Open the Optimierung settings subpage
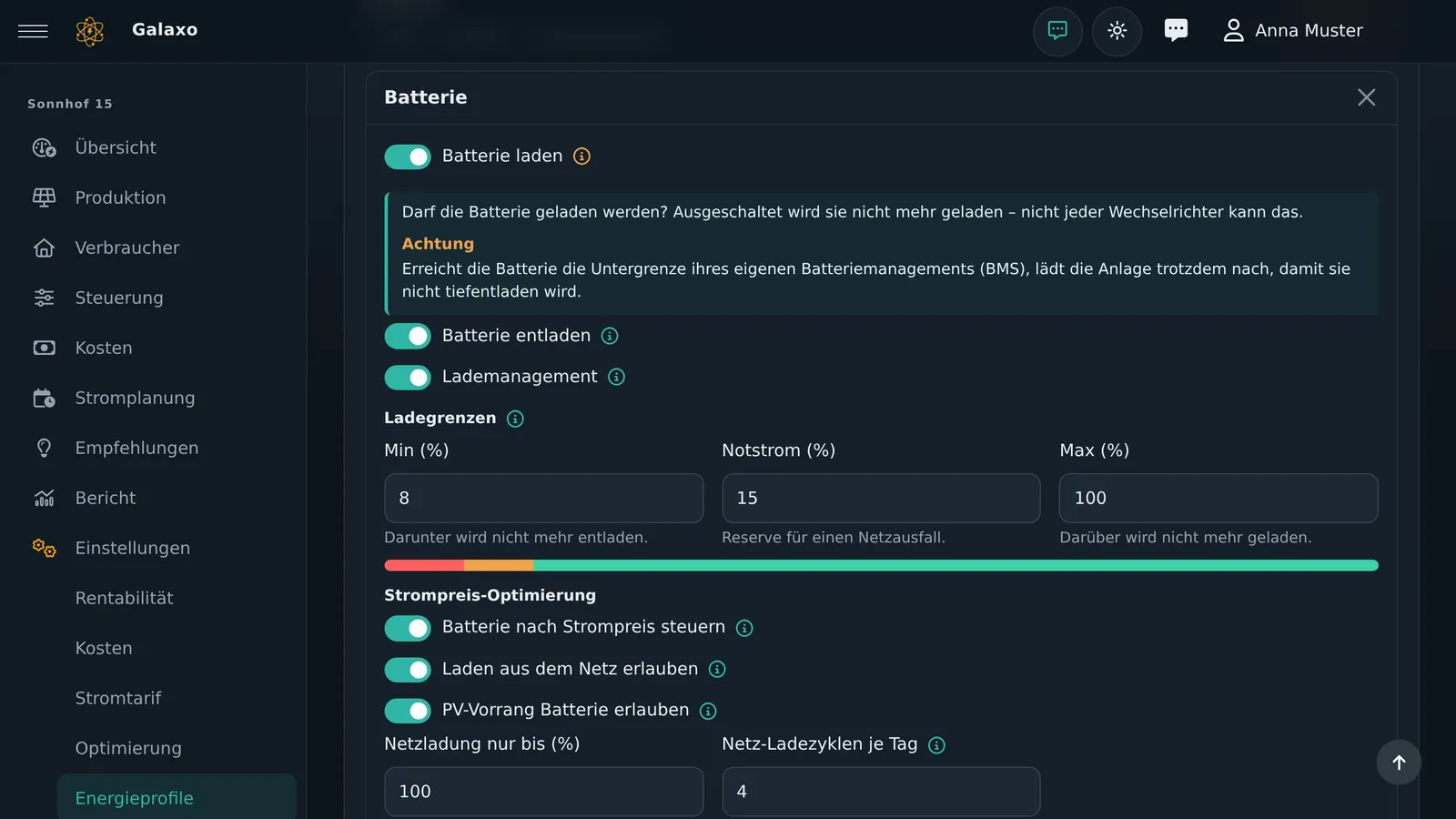Image resolution: width=1456 pixels, height=819 pixels. click(177, 748)
